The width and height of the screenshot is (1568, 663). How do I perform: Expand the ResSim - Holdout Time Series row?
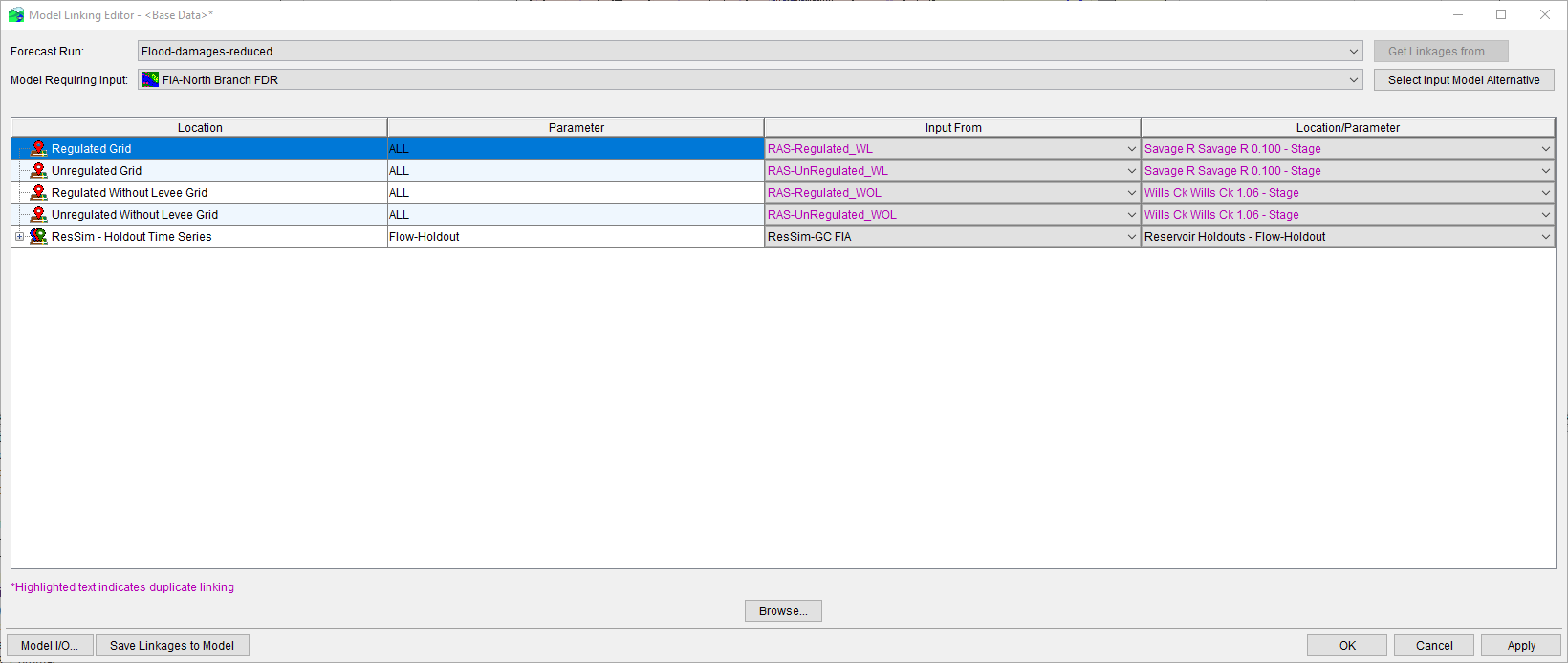pos(19,237)
